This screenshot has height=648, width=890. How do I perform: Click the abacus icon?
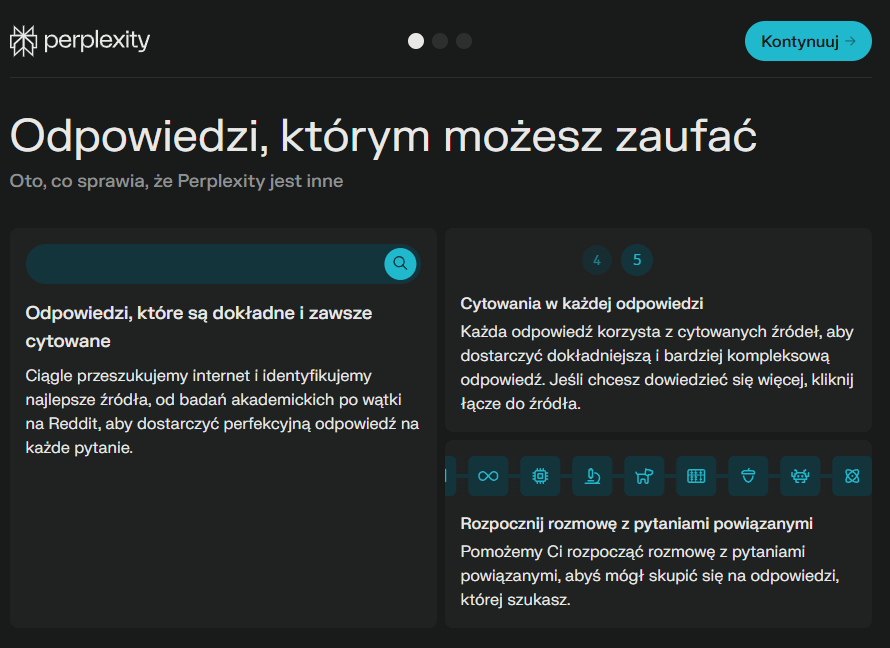click(696, 476)
